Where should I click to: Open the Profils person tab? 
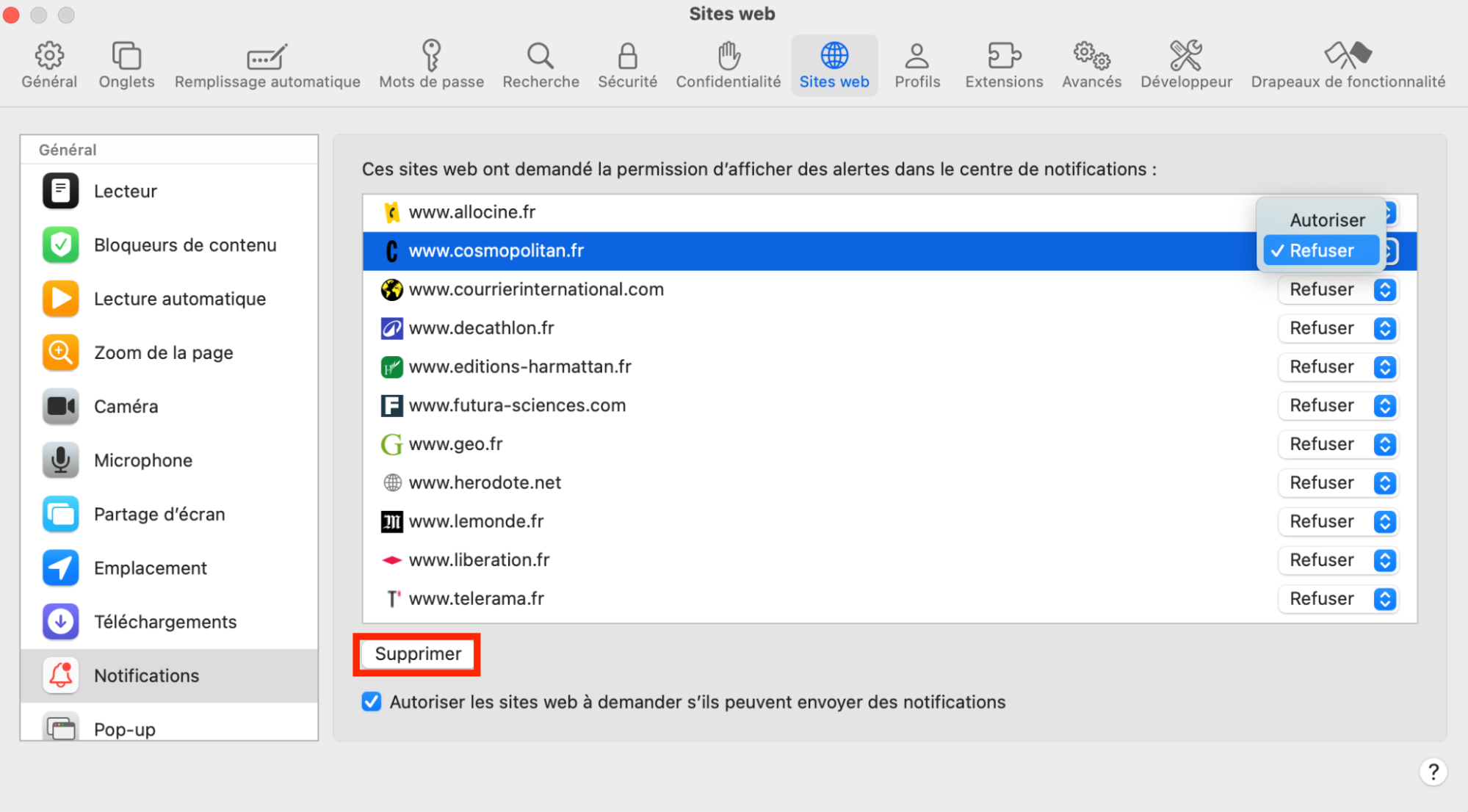[917, 65]
